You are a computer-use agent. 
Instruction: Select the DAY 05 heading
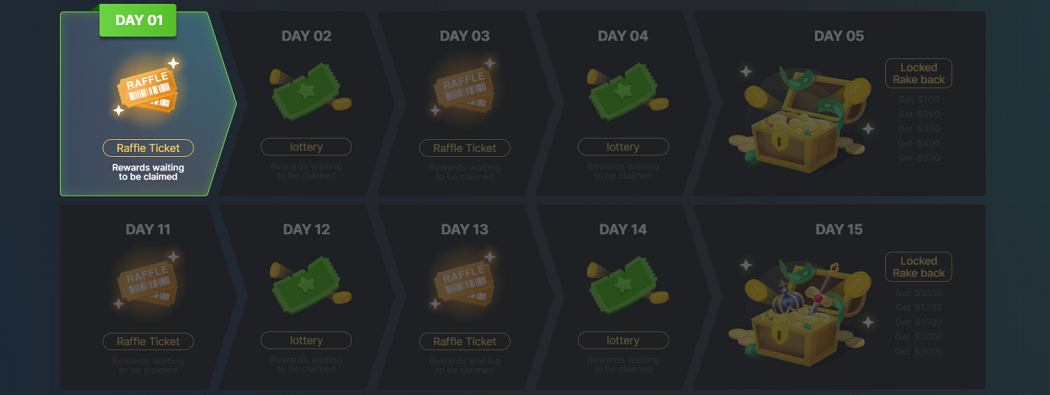click(839, 36)
